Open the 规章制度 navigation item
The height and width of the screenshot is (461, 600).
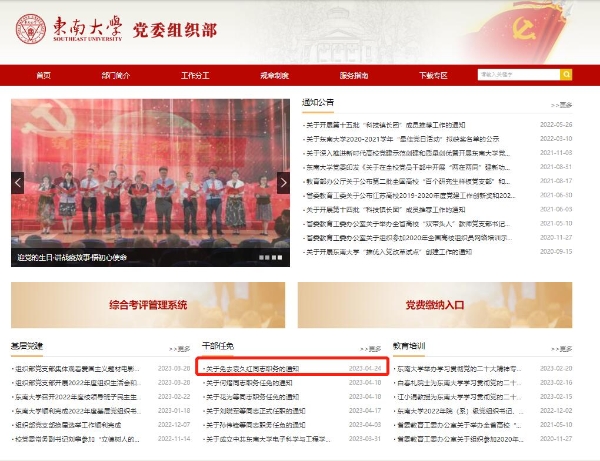(x=274, y=75)
